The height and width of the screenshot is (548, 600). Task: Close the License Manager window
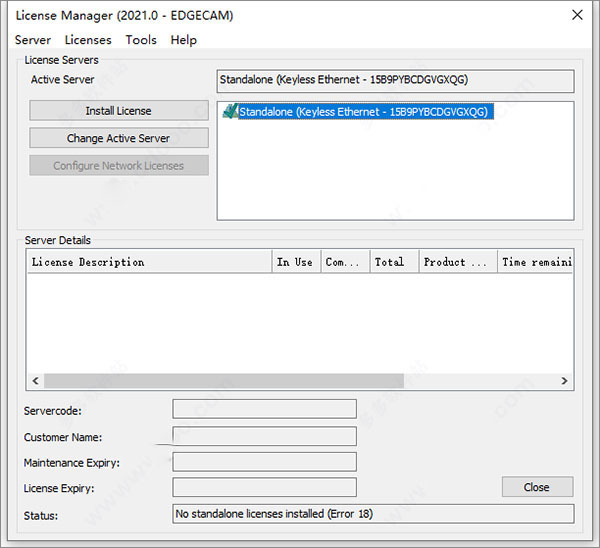(x=577, y=15)
